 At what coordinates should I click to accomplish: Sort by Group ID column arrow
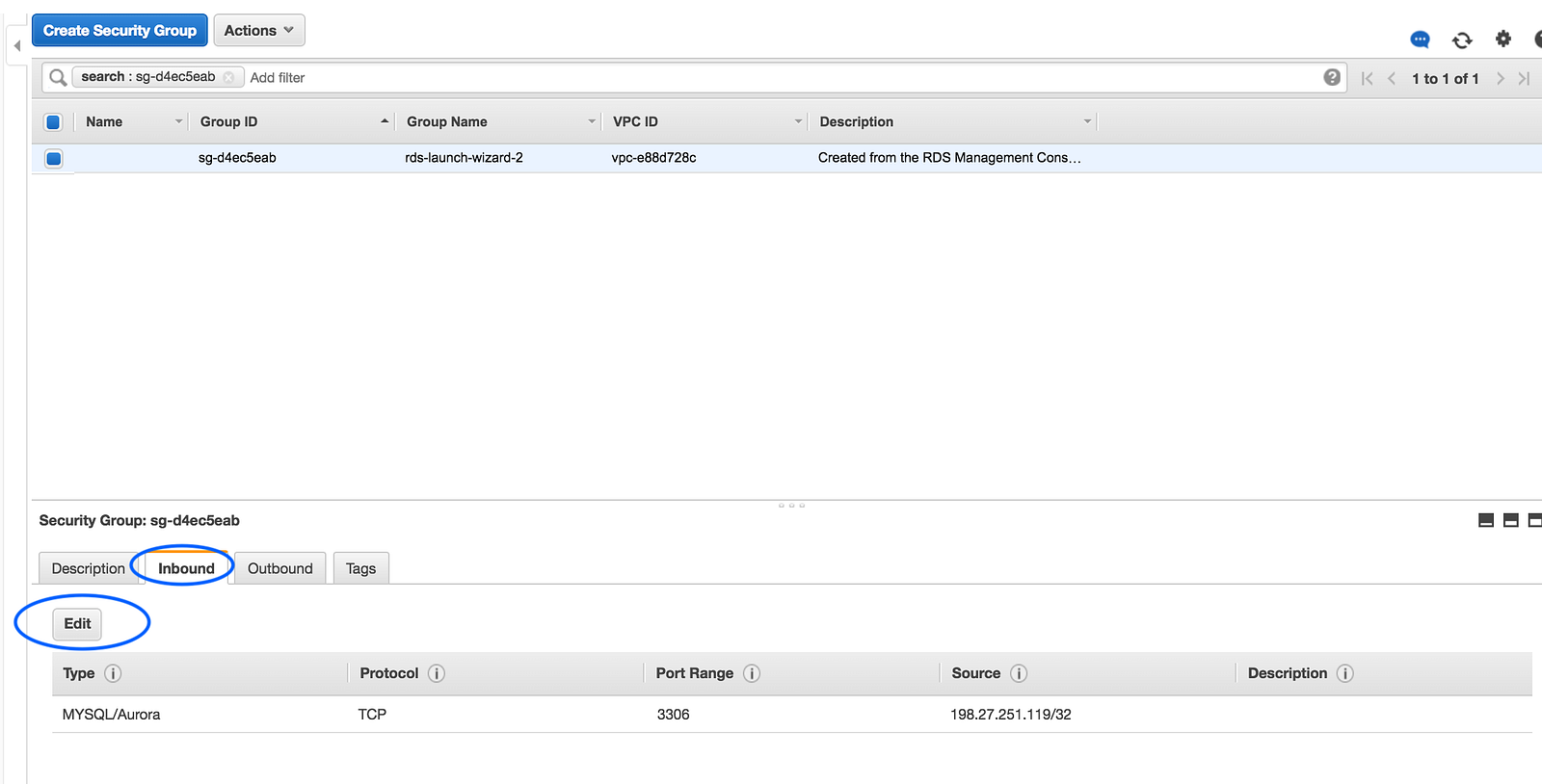pyautogui.click(x=385, y=121)
